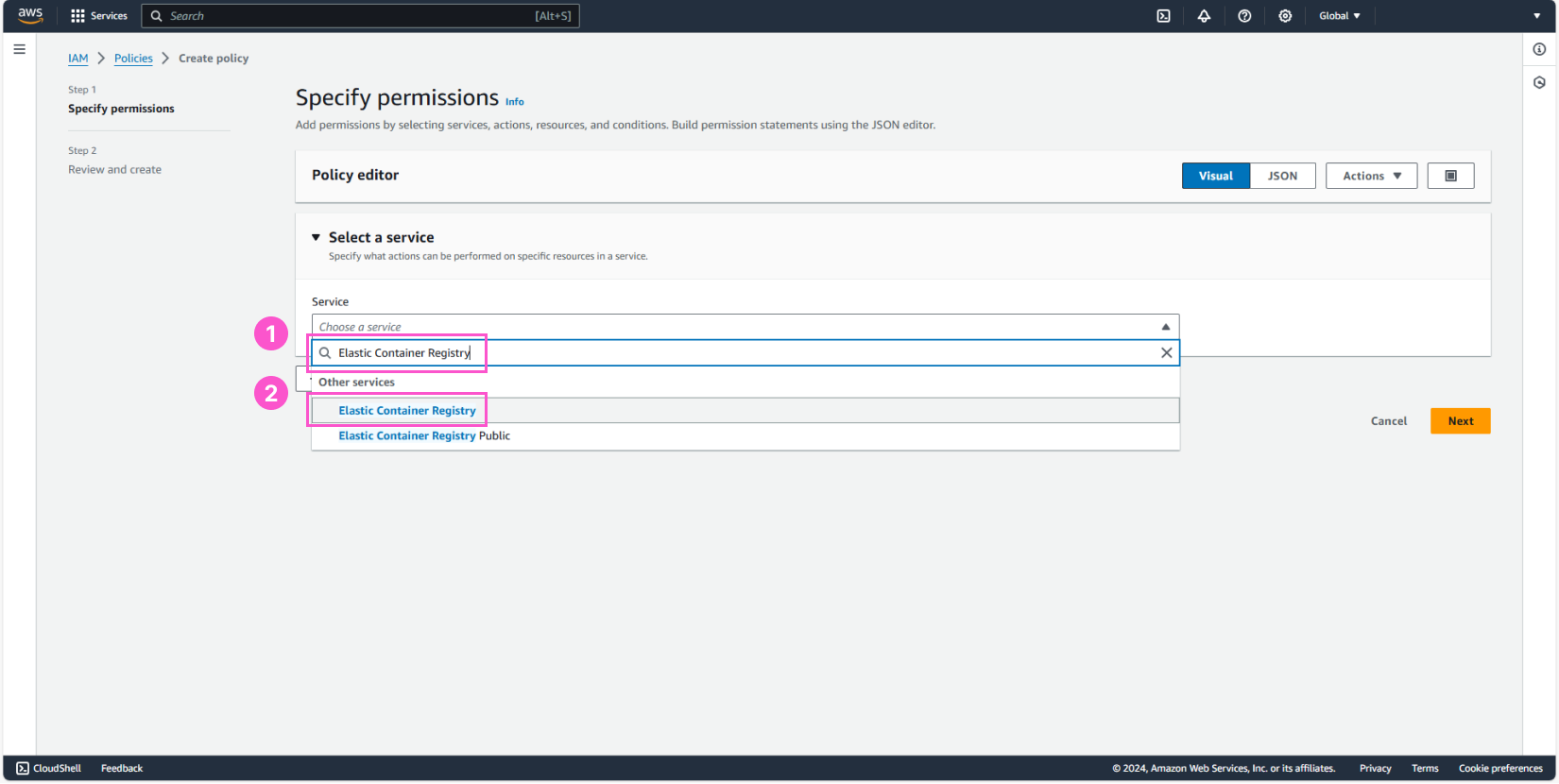Open the Global region dropdown
1559x784 pixels.
tap(1340, 16)
